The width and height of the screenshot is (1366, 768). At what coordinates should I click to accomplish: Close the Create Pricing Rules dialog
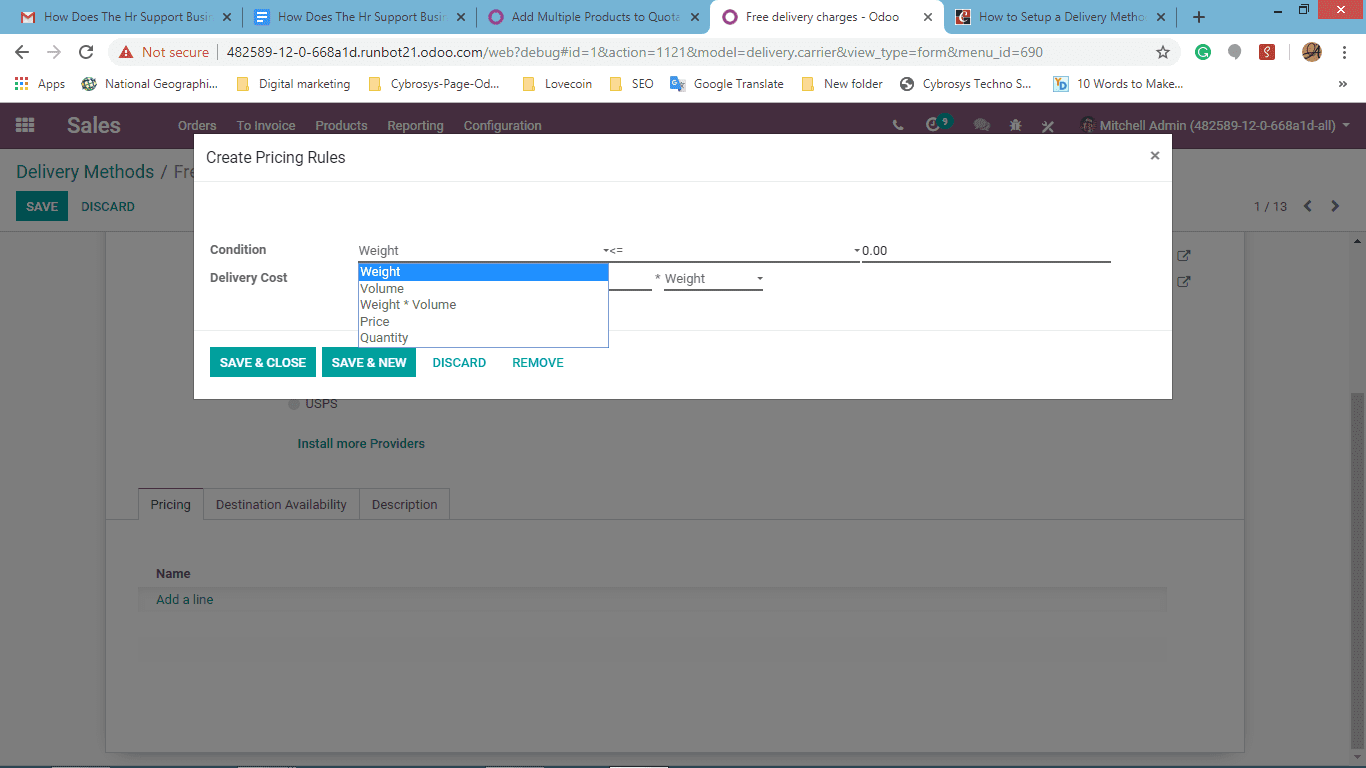1155,156
